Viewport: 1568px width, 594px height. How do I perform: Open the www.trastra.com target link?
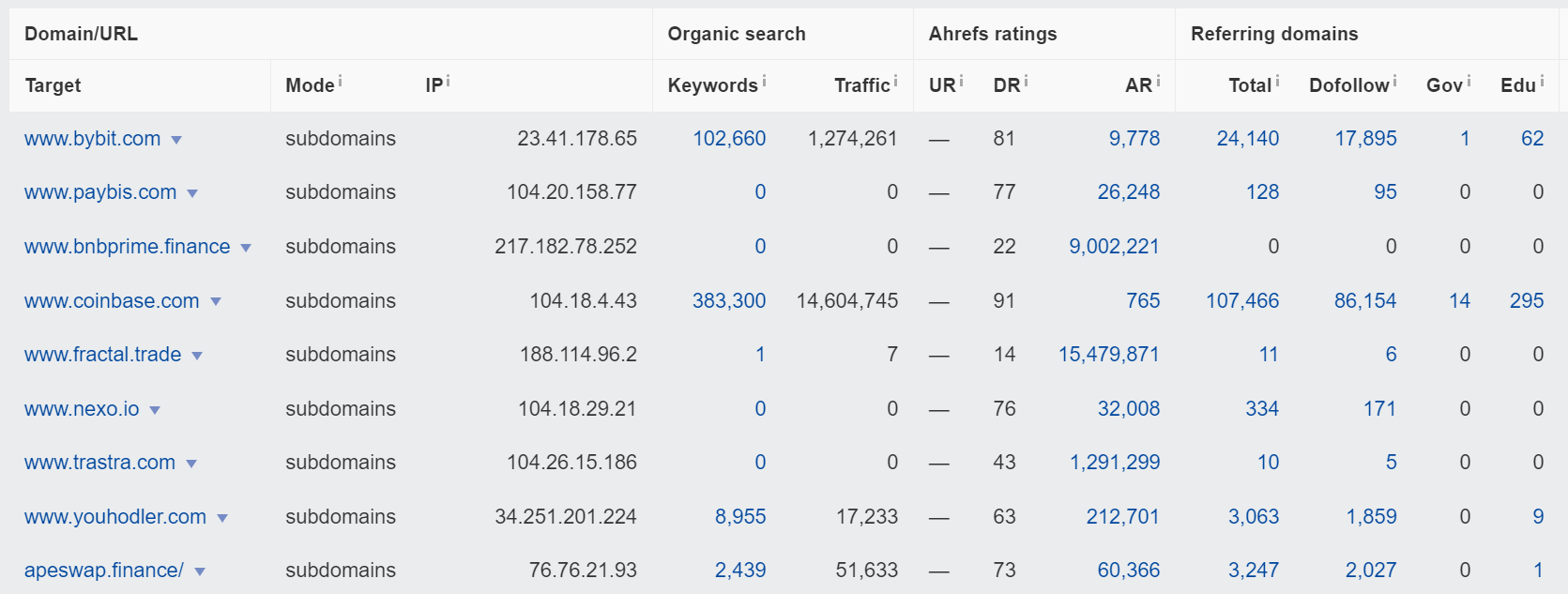click(99, 463)
